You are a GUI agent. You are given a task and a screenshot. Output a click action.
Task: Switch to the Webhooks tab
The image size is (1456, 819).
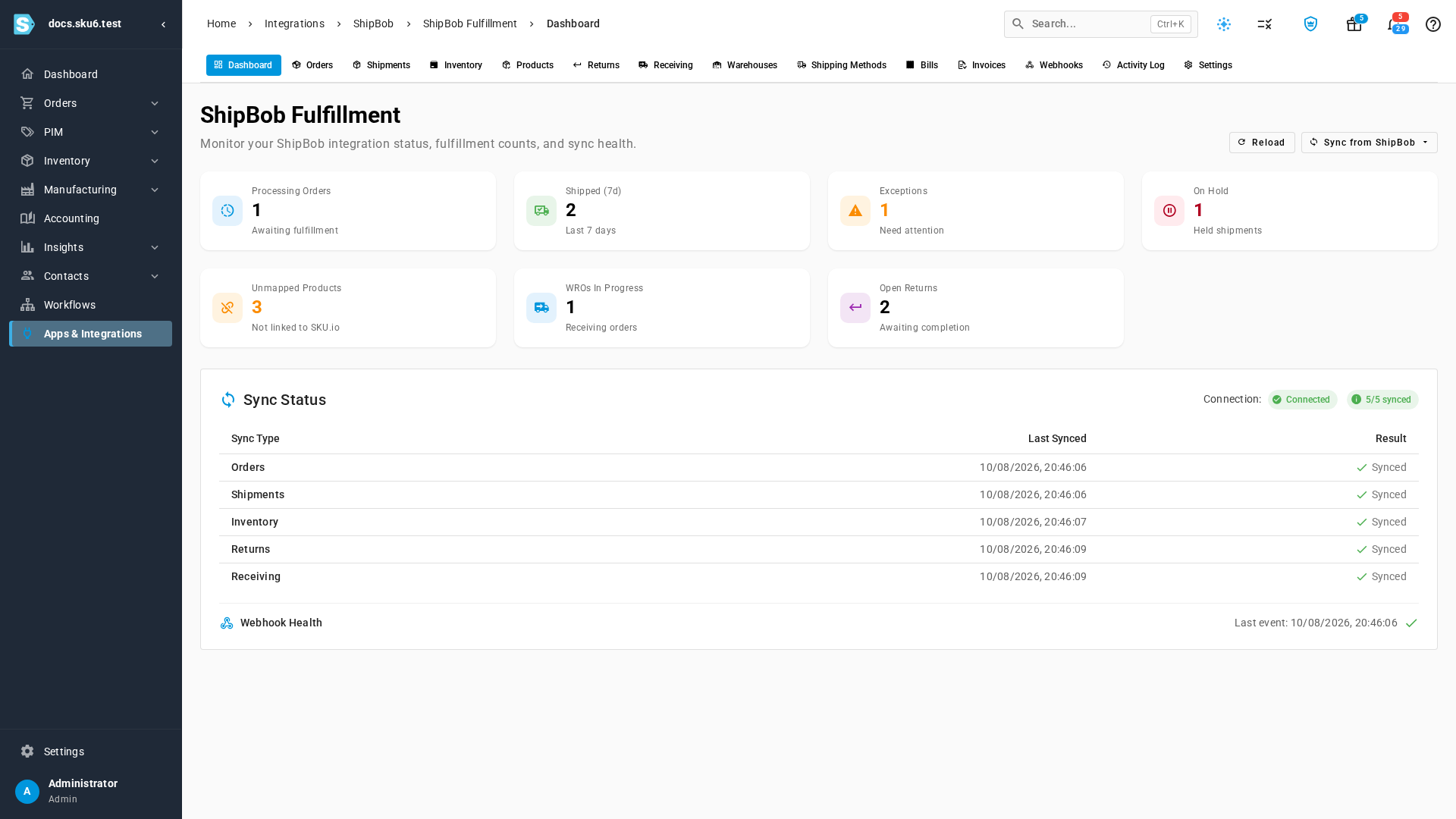coord(1054,65)
